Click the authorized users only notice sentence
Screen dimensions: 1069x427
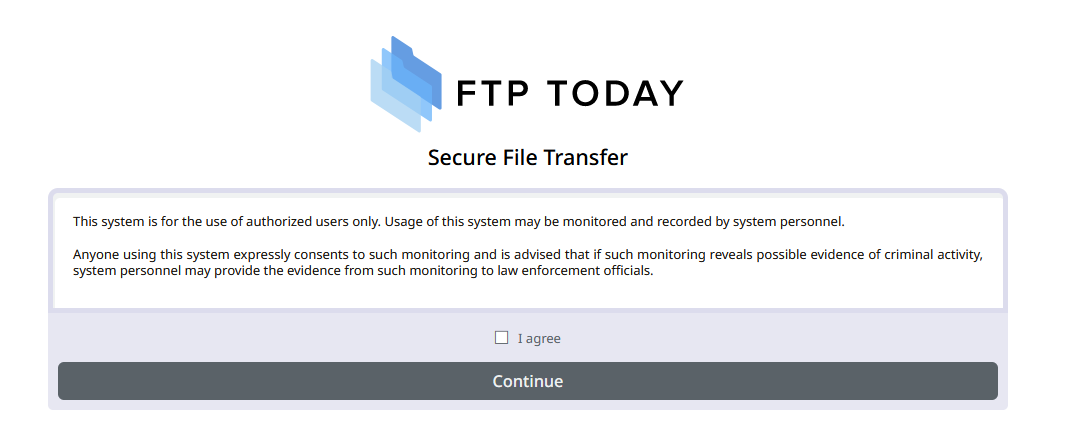pos(459,222)
